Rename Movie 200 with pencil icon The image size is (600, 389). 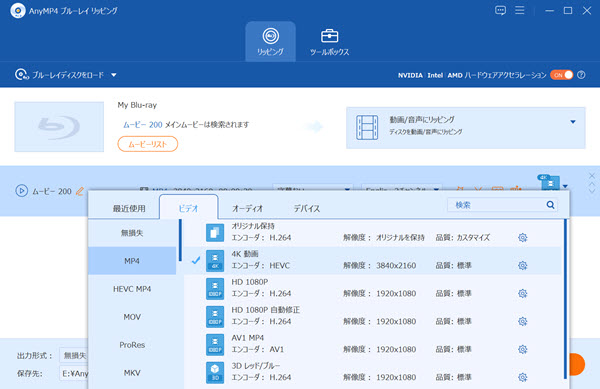coord(80,191)
